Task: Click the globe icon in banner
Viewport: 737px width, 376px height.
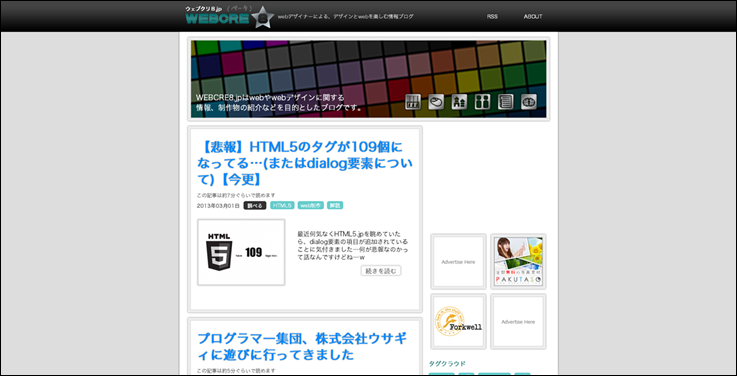Action: [529, 102]
